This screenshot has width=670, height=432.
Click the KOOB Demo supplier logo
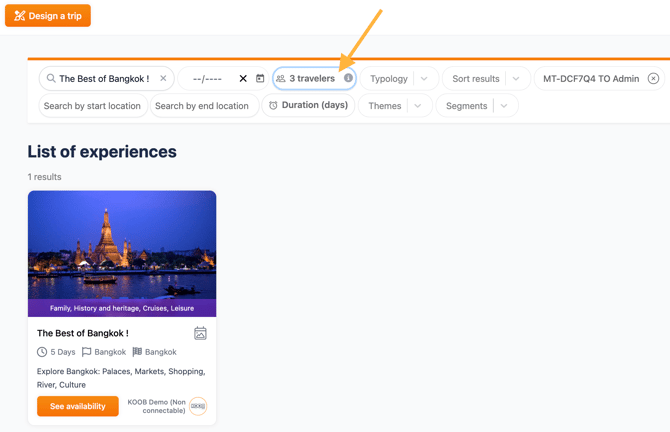[x=198, y=406]
